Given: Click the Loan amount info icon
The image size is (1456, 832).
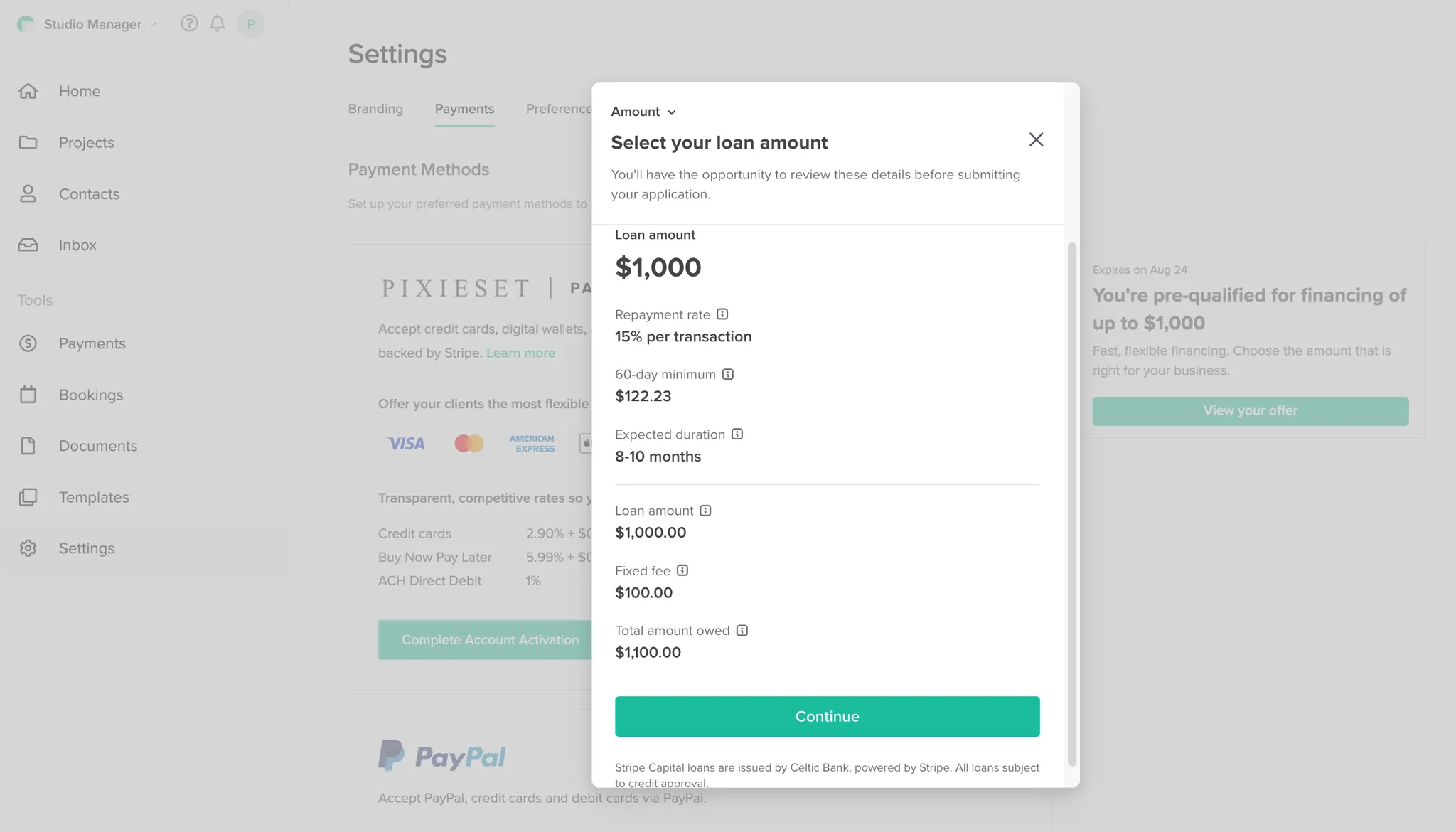Looking at the screenshot, I should pos(705,511).
